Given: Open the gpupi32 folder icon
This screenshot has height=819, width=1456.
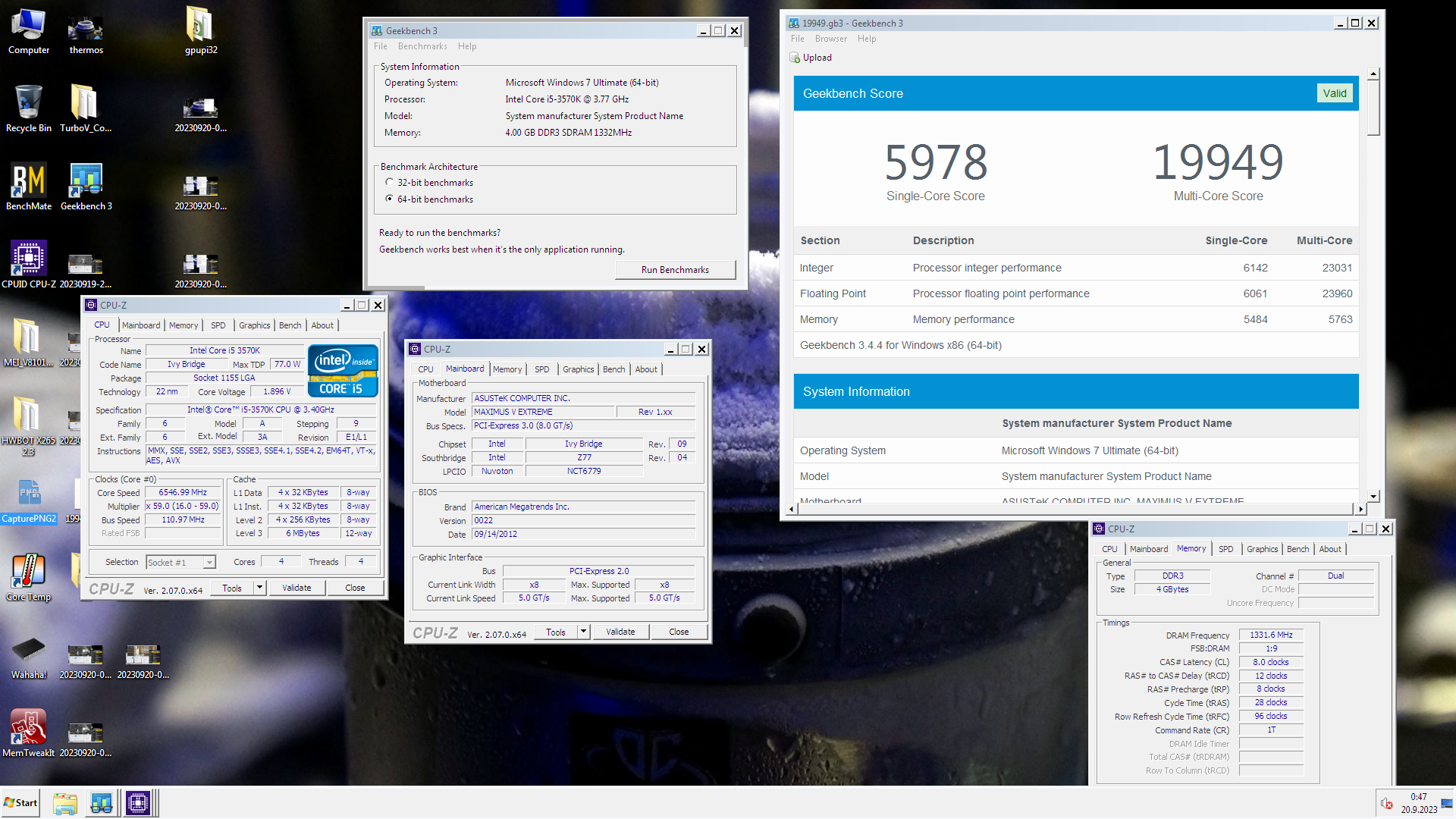Looking at the screenshot, I should pos(201,32).
